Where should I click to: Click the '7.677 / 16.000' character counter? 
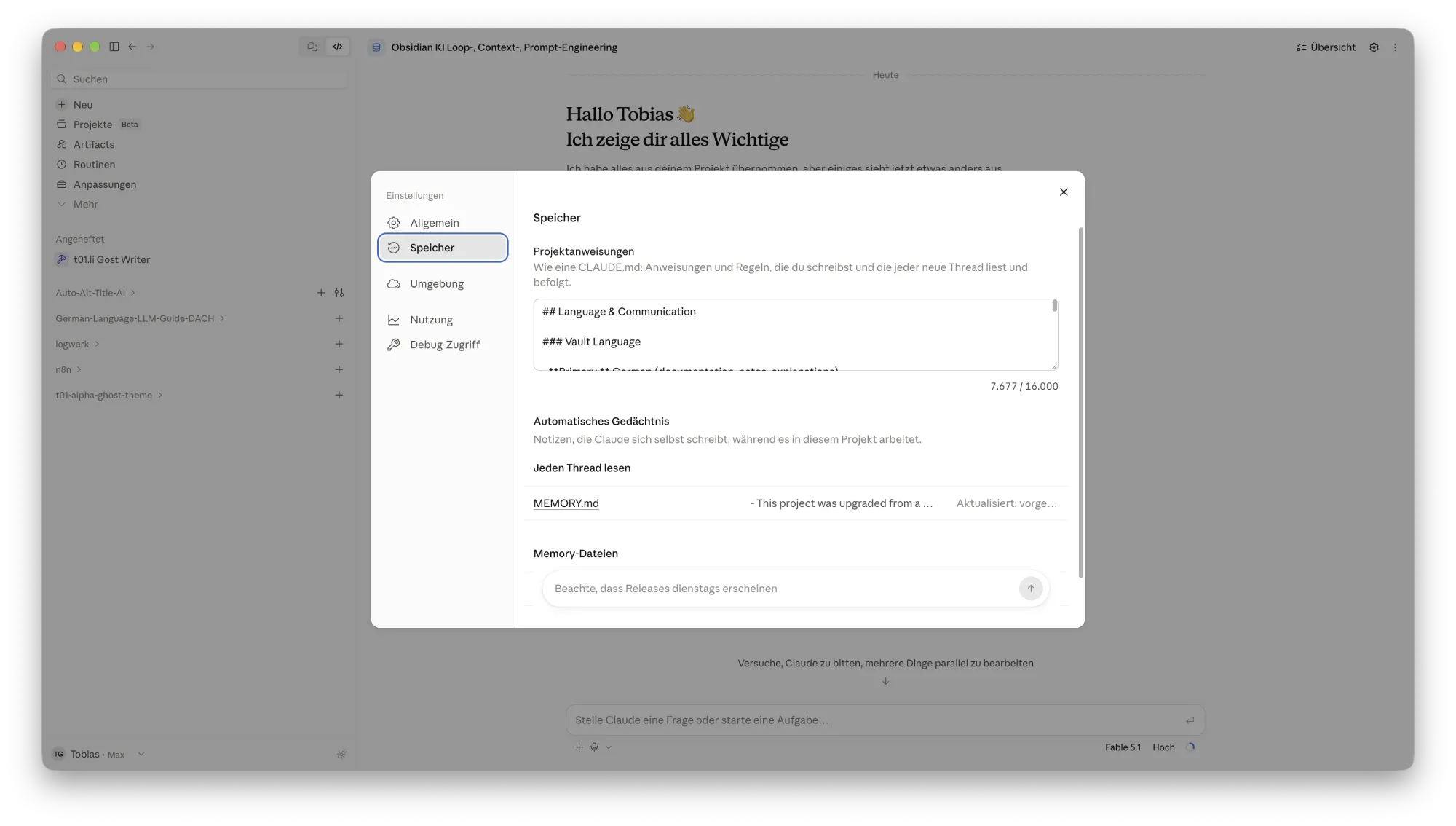(x=1024, y=386)
